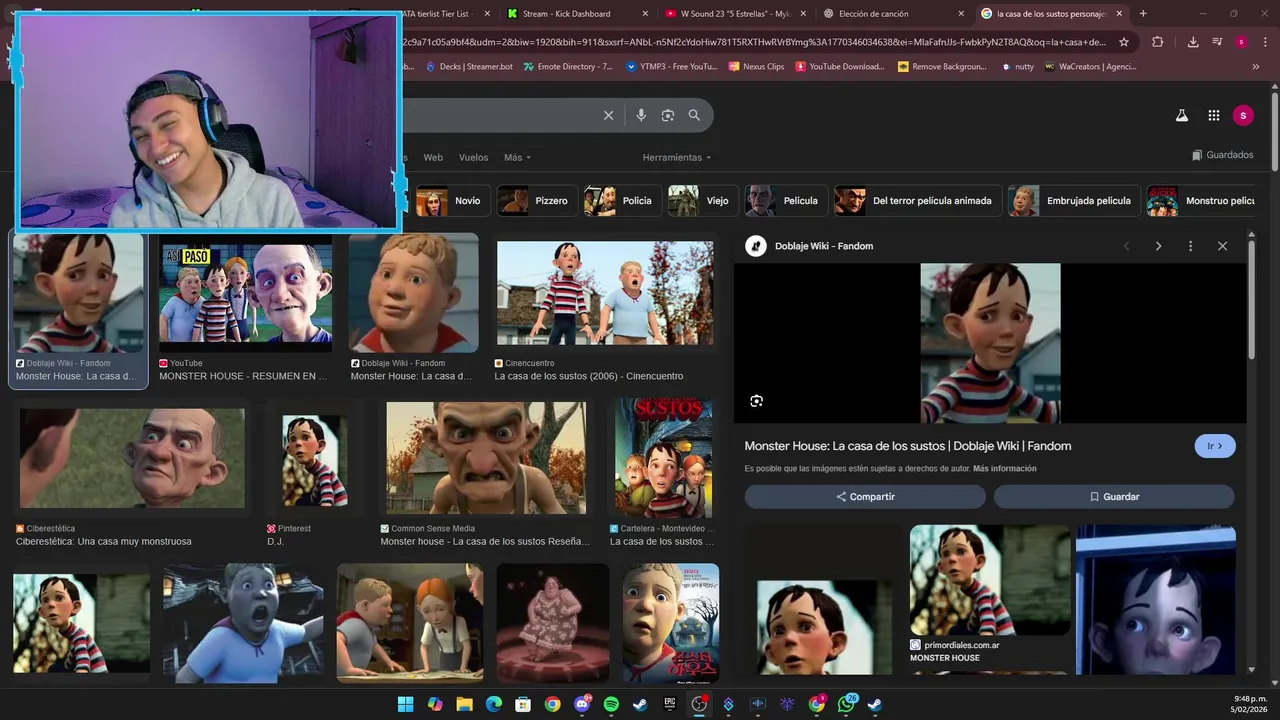Open Guardados saved items link
The height and width of the screenshot is (720, 1280).
(x=1222, y=155)
